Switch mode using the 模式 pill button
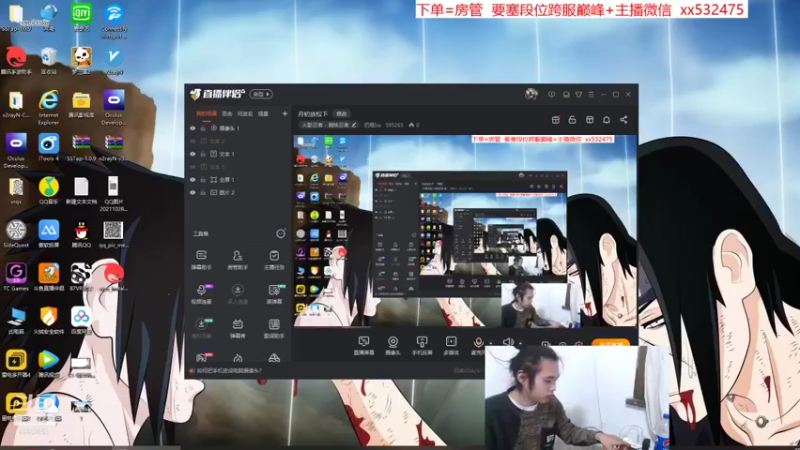The height and width of the screenshot is (450, 800). tap(261, 94)
